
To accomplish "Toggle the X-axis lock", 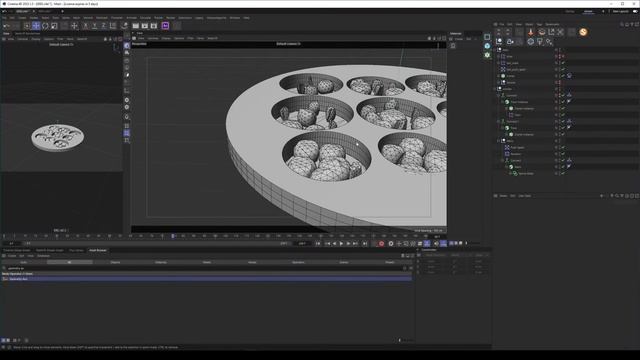I will [85, 26].
